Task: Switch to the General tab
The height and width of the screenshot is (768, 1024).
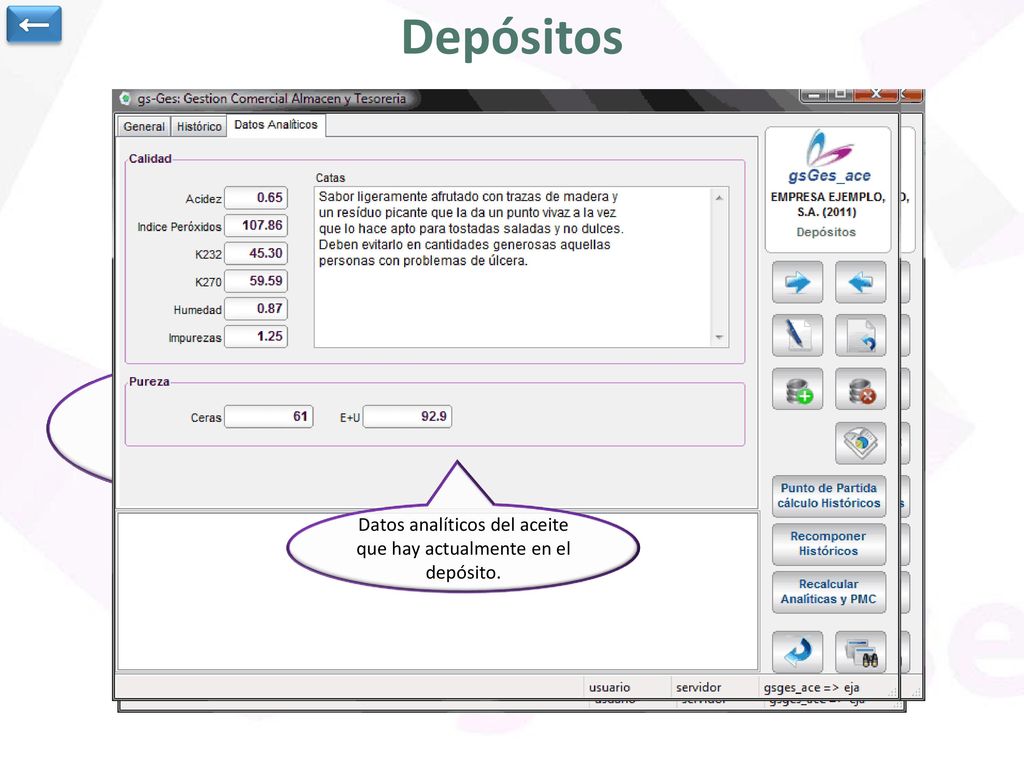Action: click(x=144, y=126)
